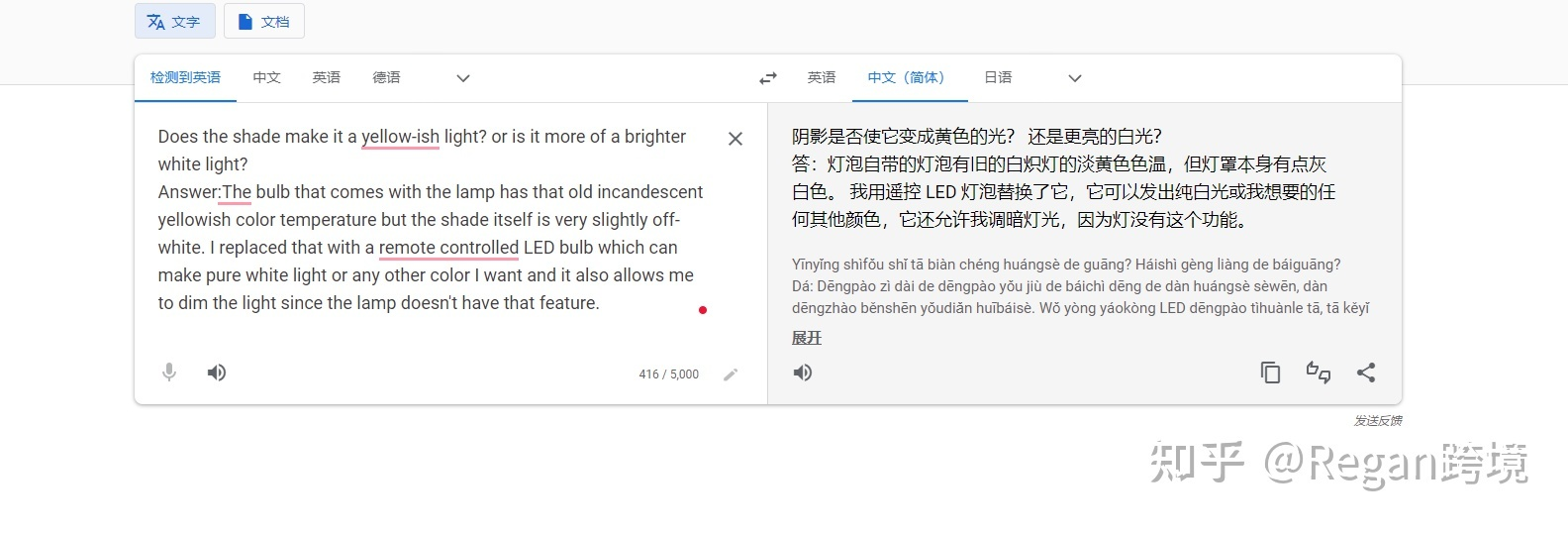Listen to the Chinese translation audio

point(803,373)
